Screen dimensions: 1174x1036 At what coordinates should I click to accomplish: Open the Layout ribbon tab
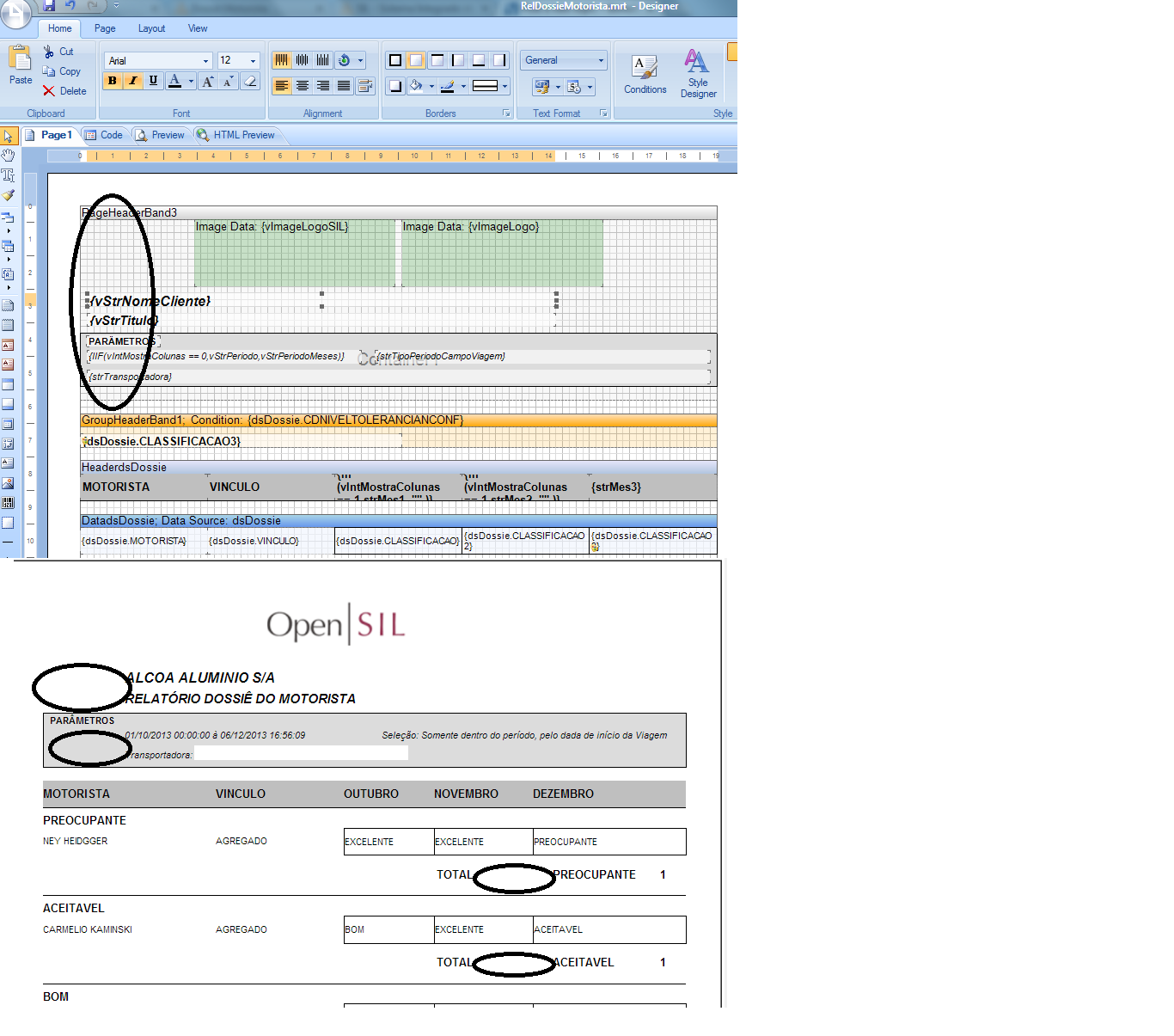pos(151,28)
